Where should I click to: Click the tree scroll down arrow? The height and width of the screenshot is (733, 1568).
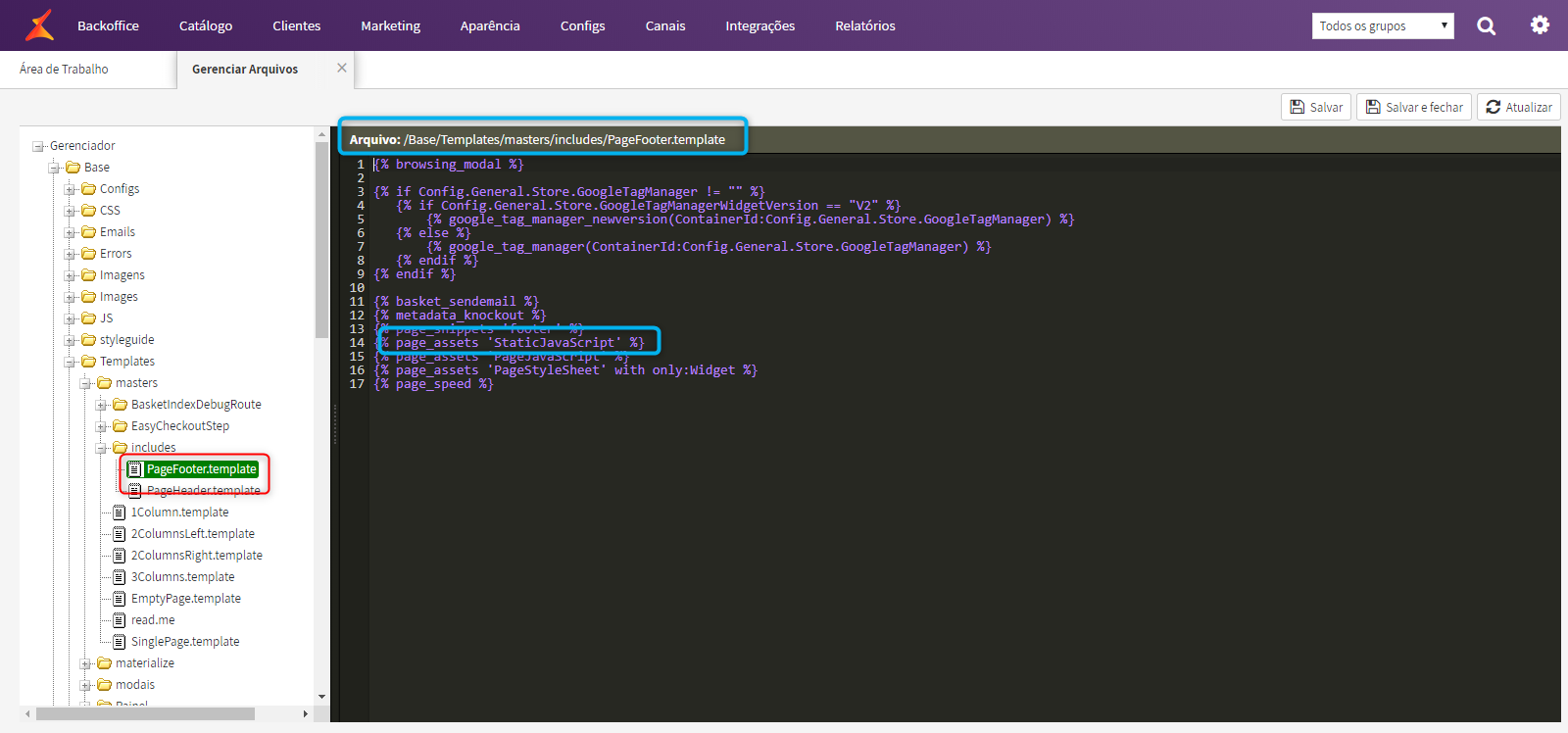click(321, 698)
